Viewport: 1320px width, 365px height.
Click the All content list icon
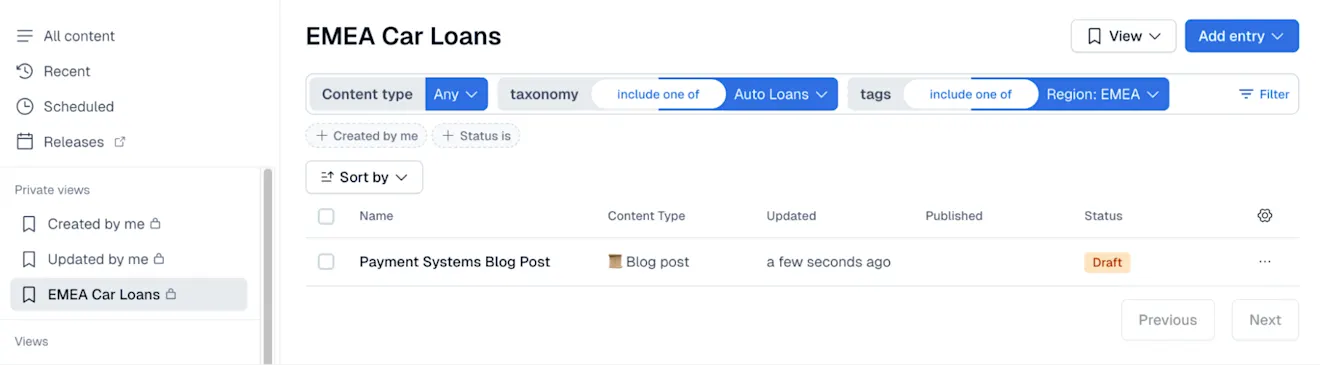pyautogui.click(x=25, y=36)
